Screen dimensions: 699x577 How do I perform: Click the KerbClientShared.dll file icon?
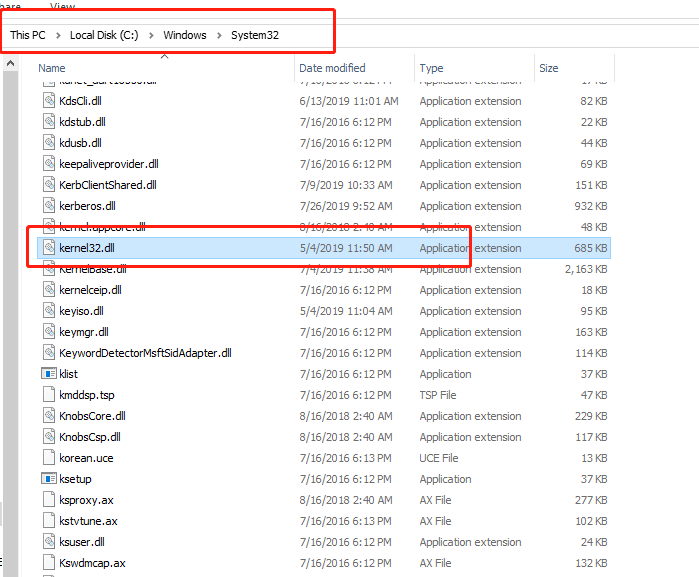[49, 184]
